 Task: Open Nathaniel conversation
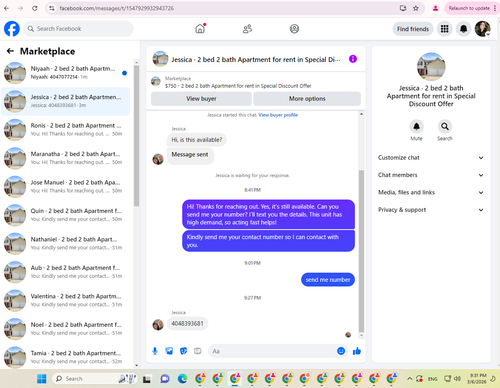pos(66,243)
